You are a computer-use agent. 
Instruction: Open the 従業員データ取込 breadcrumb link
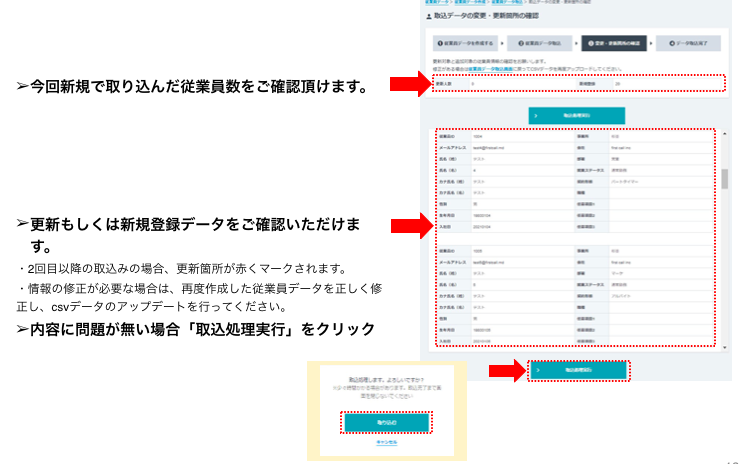coord(507,2)
